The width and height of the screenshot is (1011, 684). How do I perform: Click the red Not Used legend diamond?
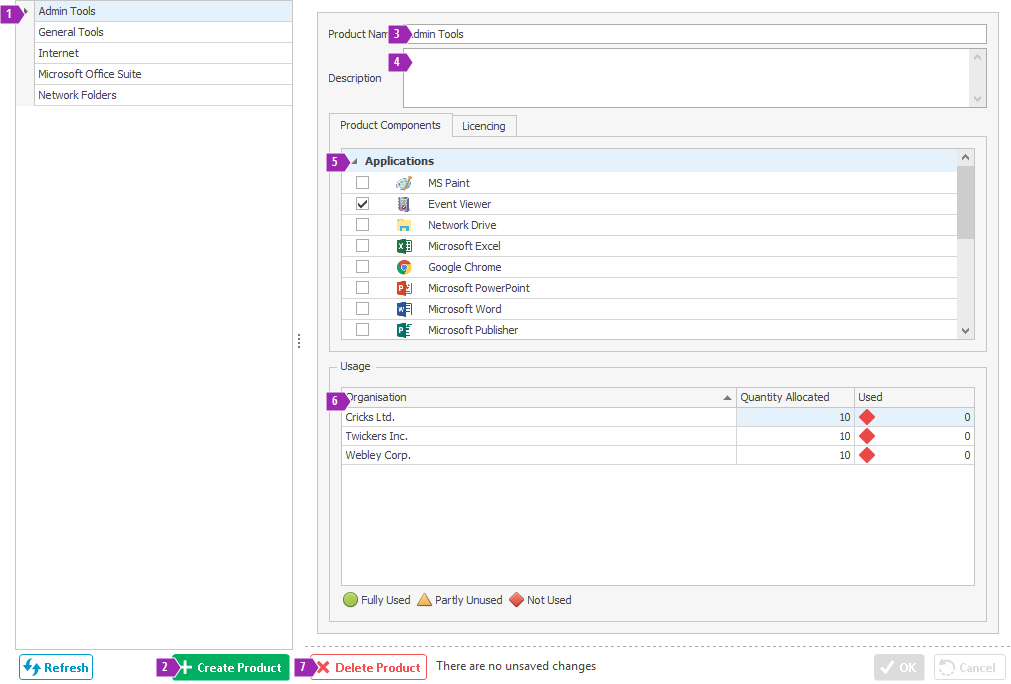(x=516, y=600)
